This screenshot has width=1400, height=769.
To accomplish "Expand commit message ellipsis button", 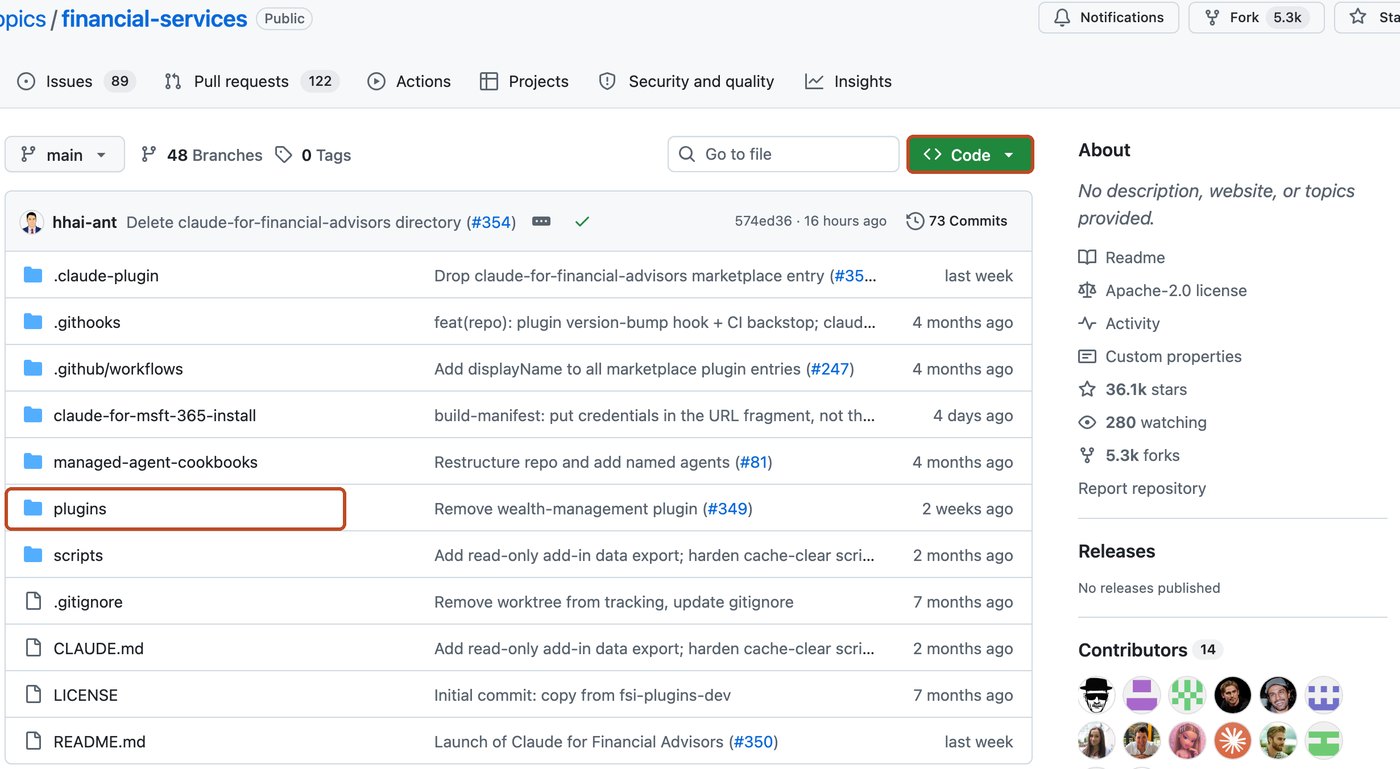I will (x=541, y=221).
